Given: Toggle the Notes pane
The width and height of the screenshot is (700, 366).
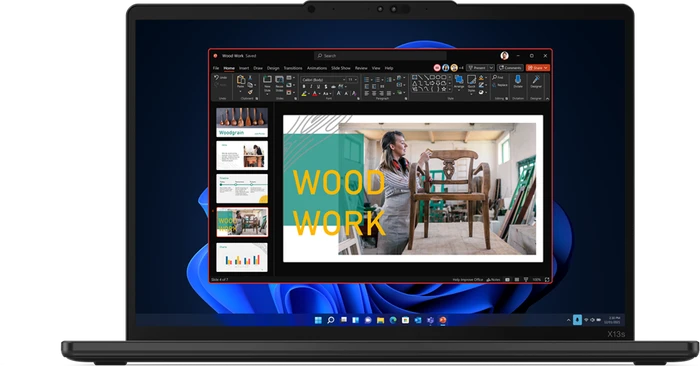Looking at the screenshot, I should [494, 280].
